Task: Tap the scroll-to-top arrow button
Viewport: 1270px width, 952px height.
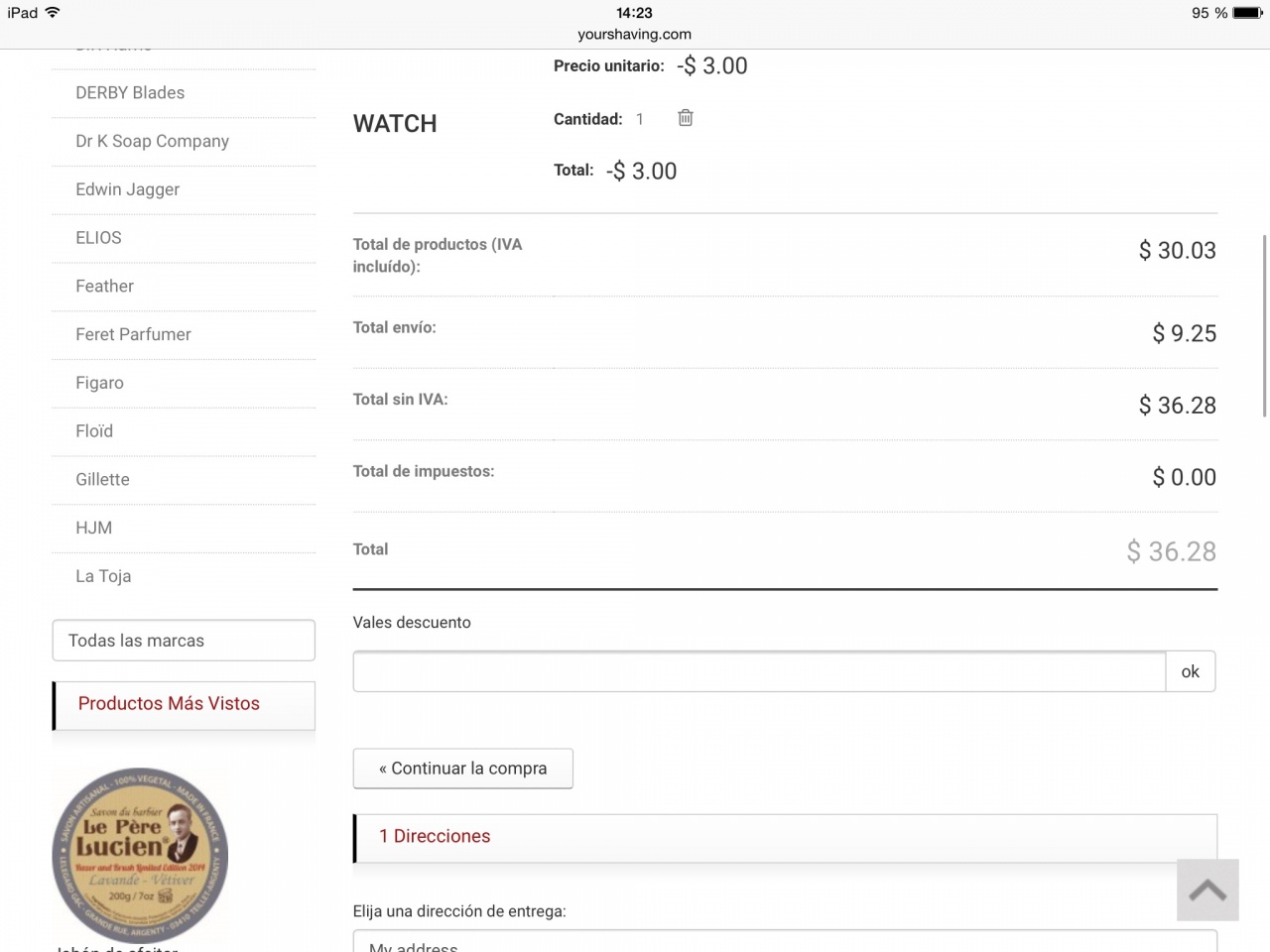Action: (1207, 890)
